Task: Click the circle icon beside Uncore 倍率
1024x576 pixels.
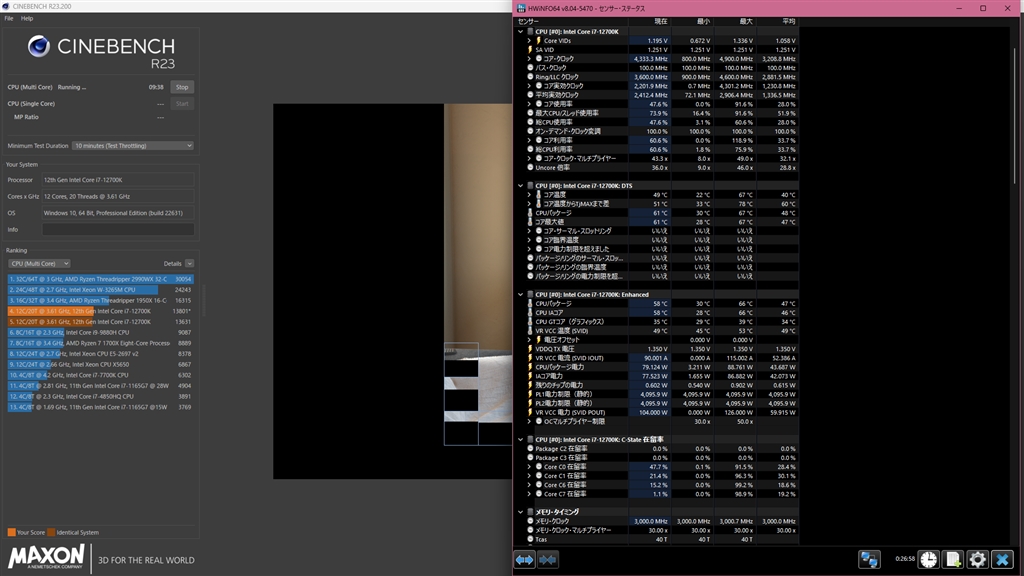Action: (530, 168)
